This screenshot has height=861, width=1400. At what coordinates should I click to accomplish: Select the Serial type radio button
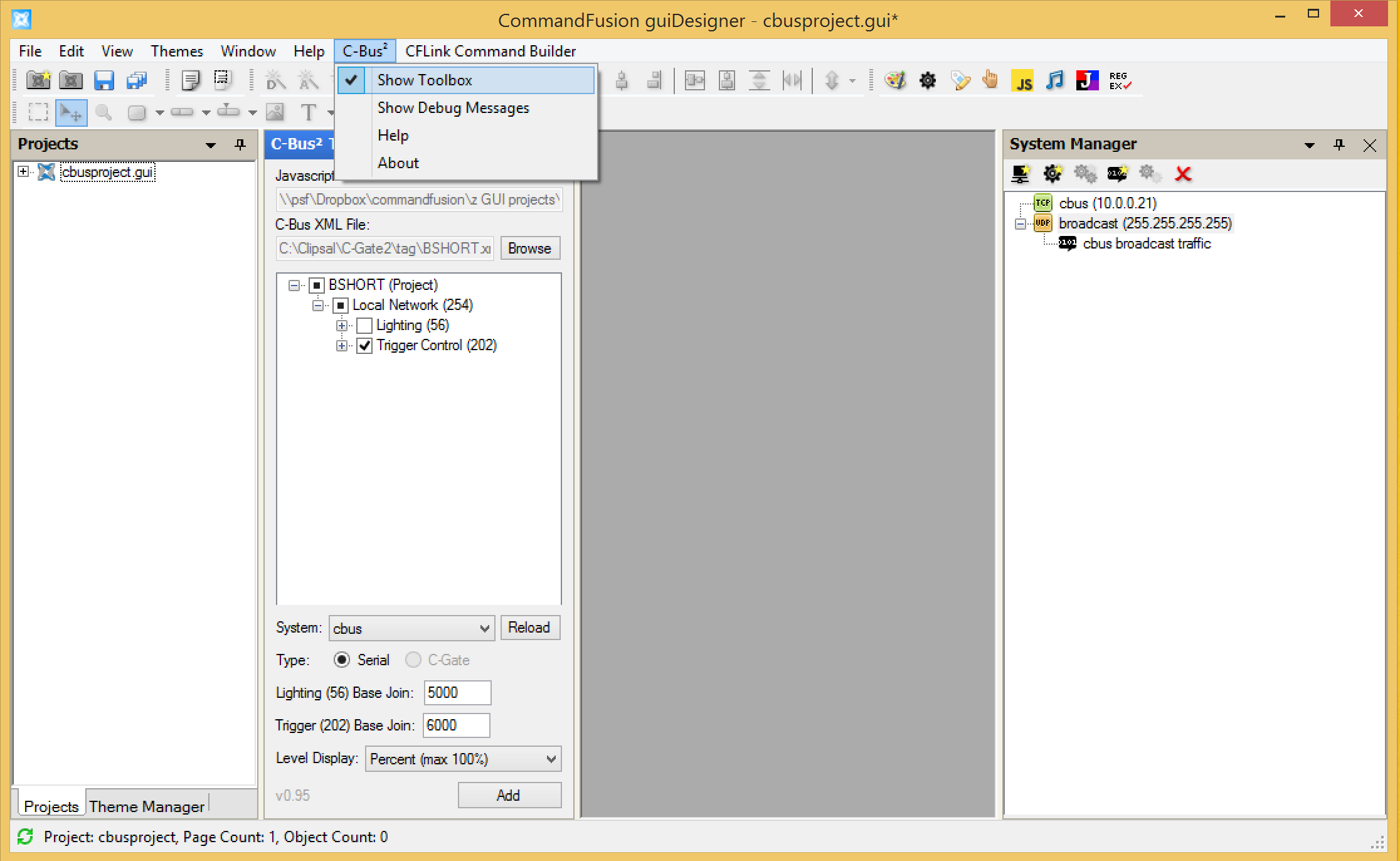(342, 660)
